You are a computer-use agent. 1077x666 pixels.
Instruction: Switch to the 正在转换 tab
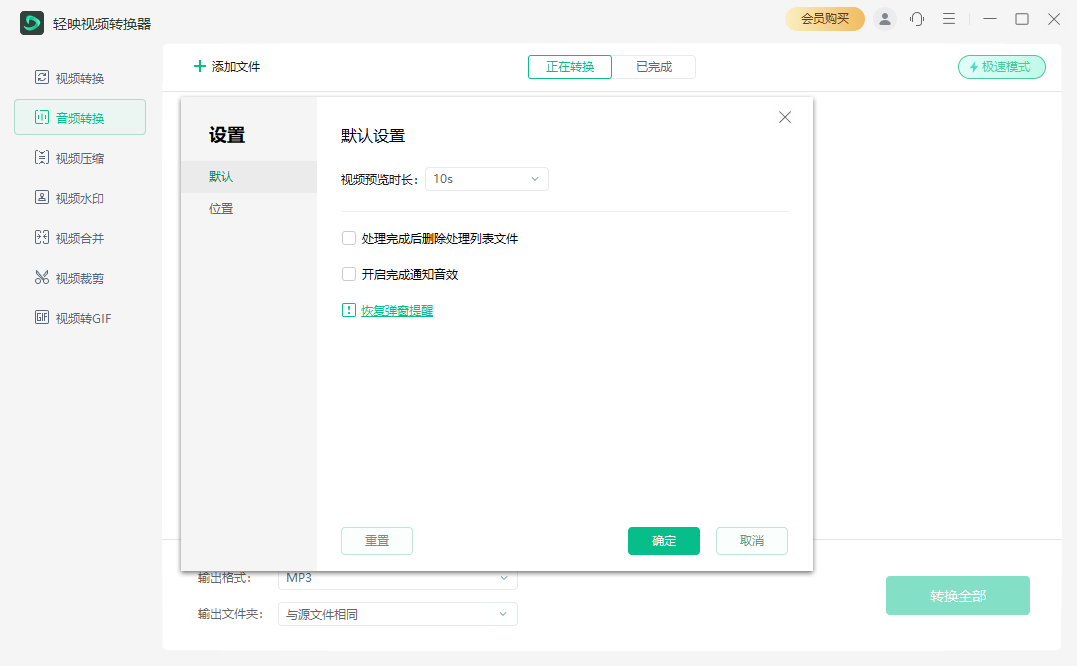569,67
